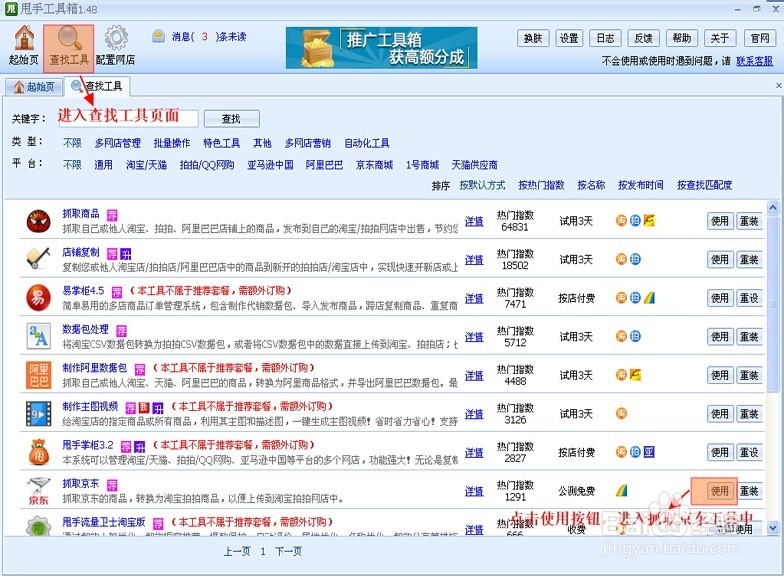This screenshot has width=784, height=576.
Task: Click the list scrollbar up arrow
Action: [773, 207]
